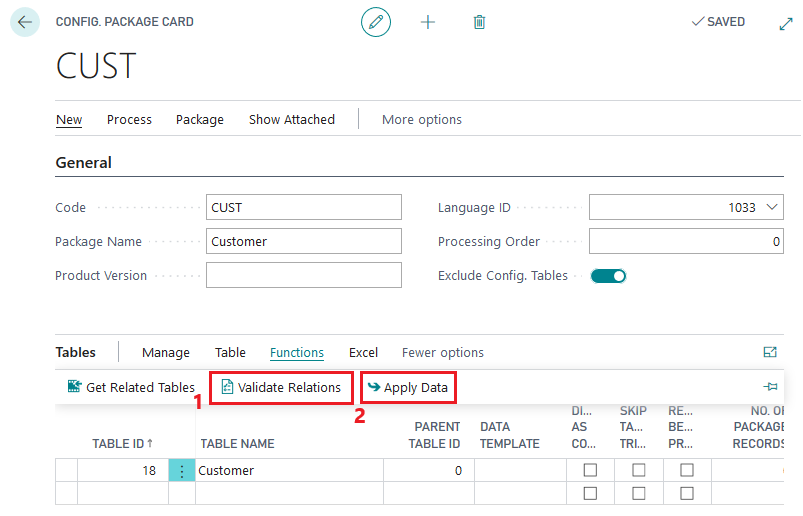Click the DATA TEMPLATE column header
The width and height of the screenshot is (803, 516).
(x=510, y=435)
